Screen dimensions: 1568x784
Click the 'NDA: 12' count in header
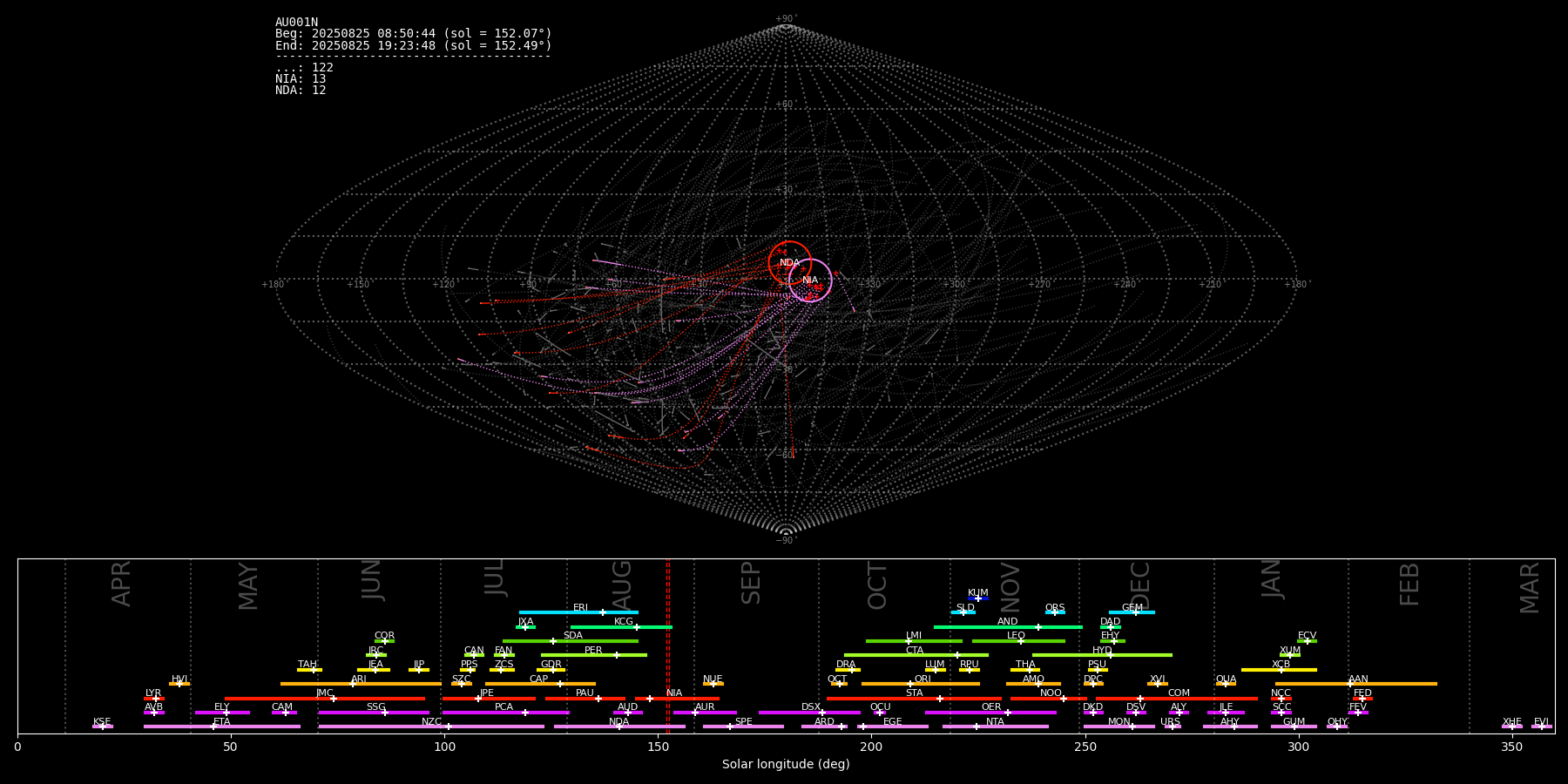pos(301,91)
